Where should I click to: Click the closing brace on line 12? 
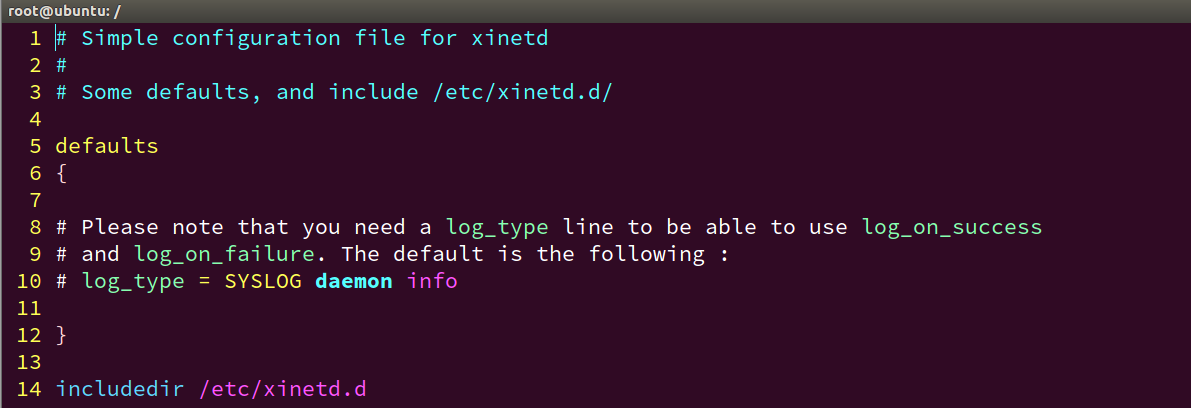coord(62,335)
